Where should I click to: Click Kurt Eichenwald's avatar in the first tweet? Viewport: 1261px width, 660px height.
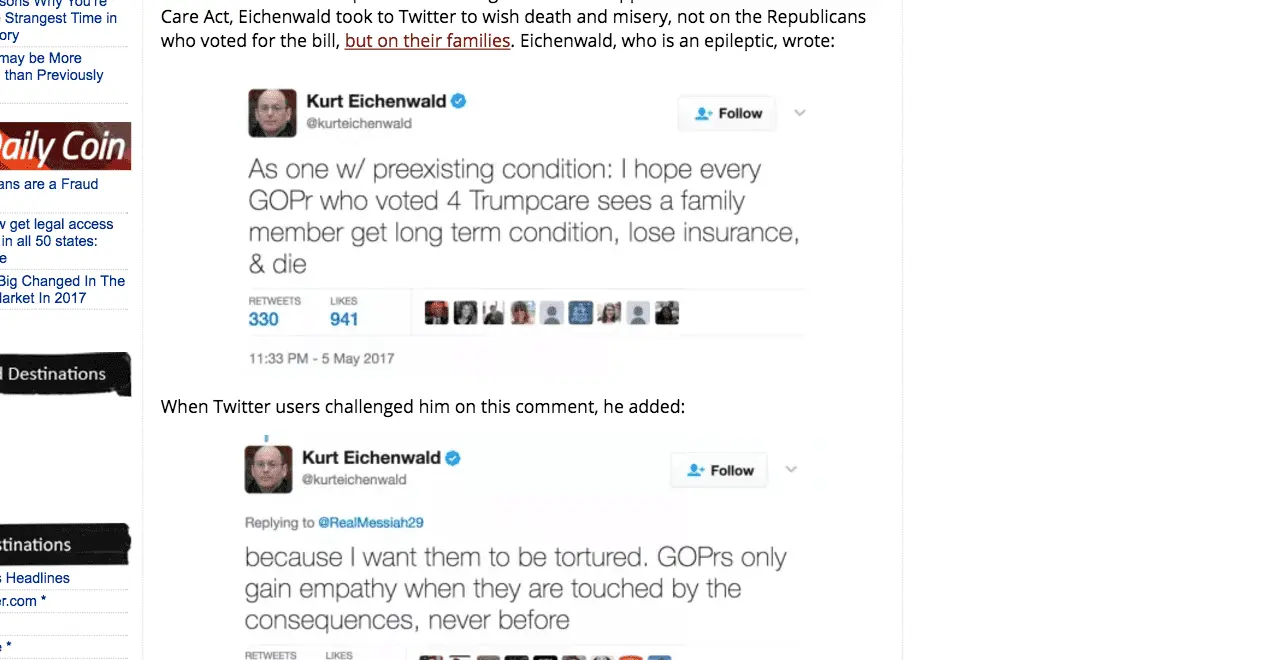point(272,113)
